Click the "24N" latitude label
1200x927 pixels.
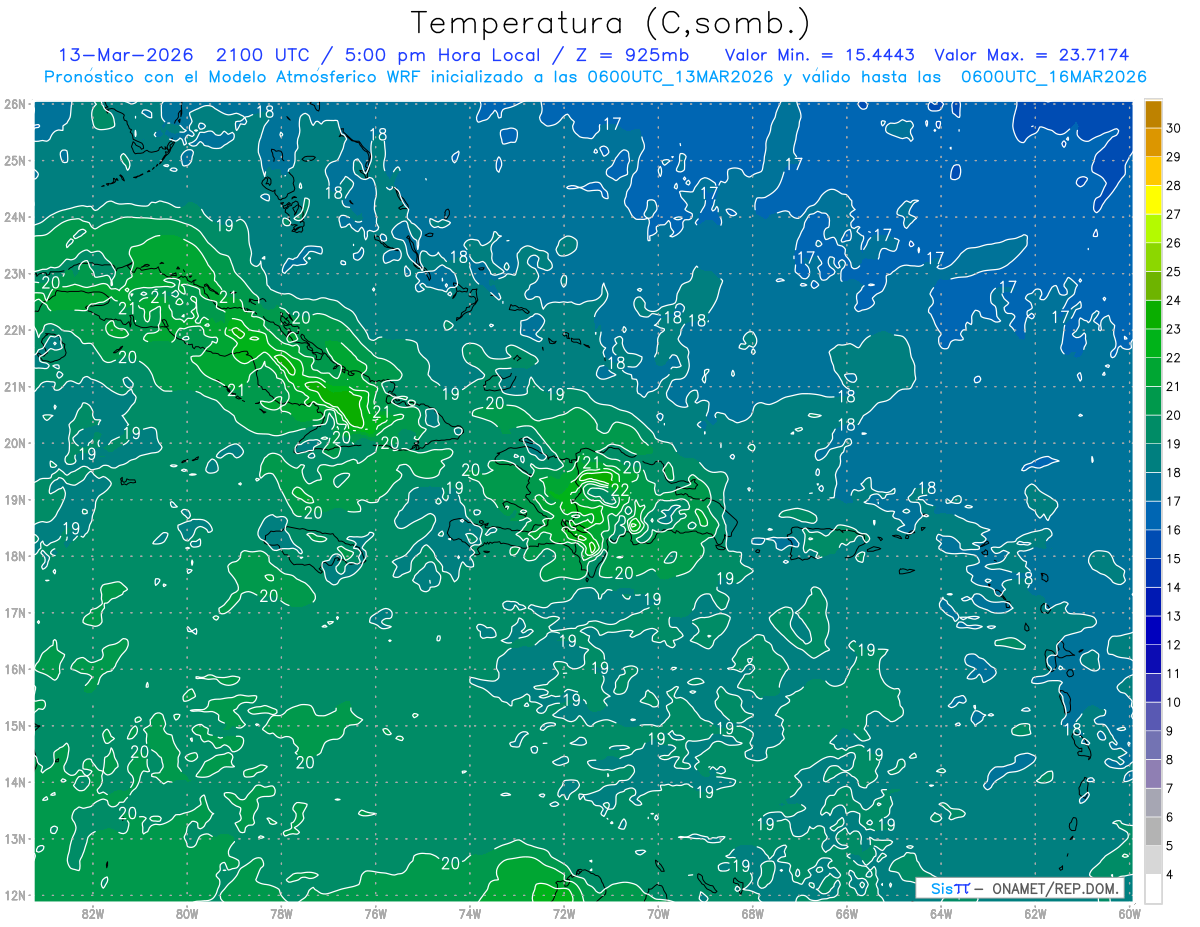(x=14, y=217)
